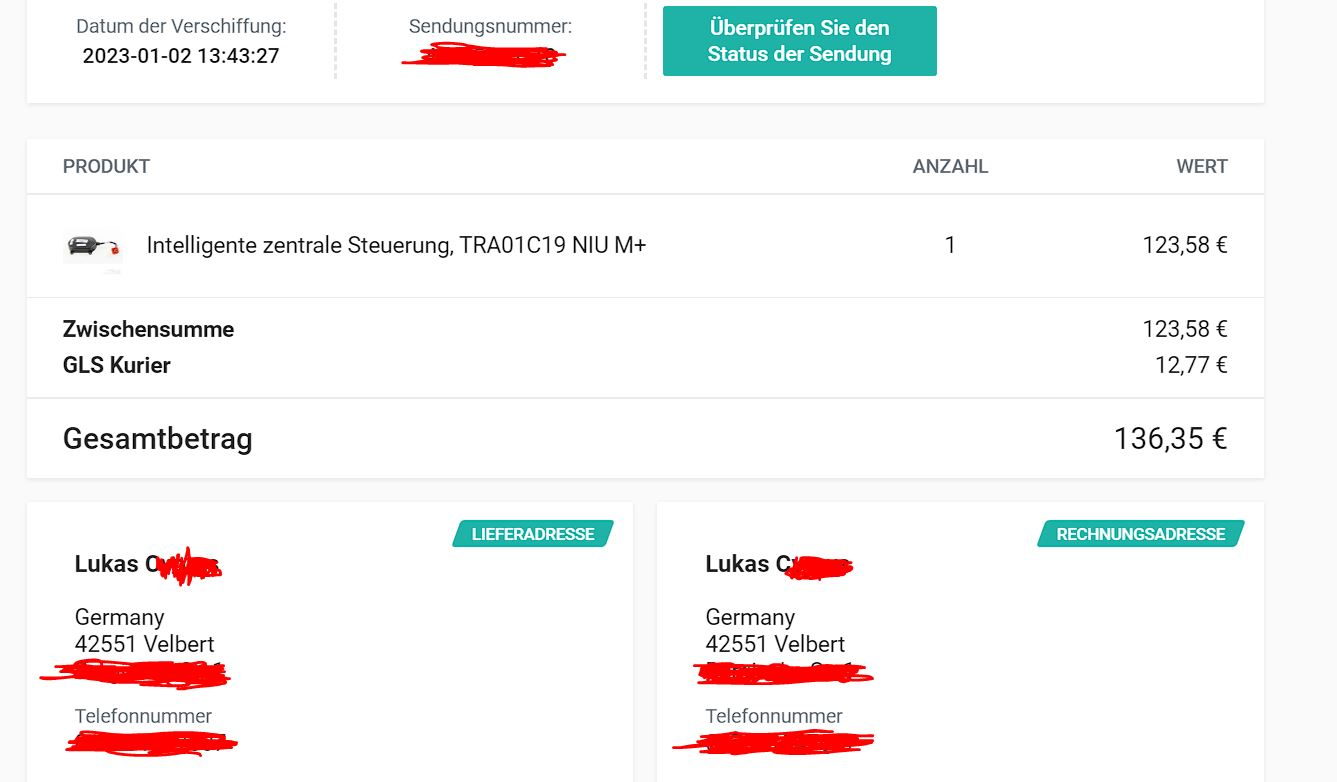Click the Überprüfen Sie den Status der Sendung button

tap(799, 41)
